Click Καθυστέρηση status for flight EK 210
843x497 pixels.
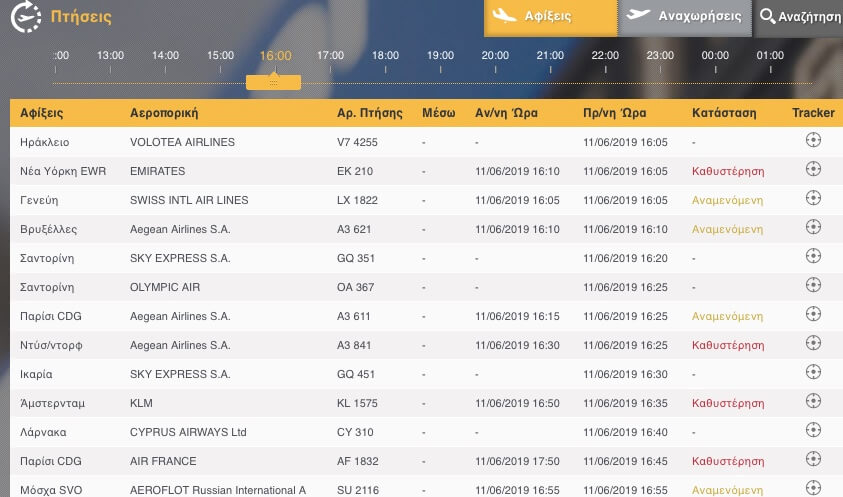[x=728, y=171]
